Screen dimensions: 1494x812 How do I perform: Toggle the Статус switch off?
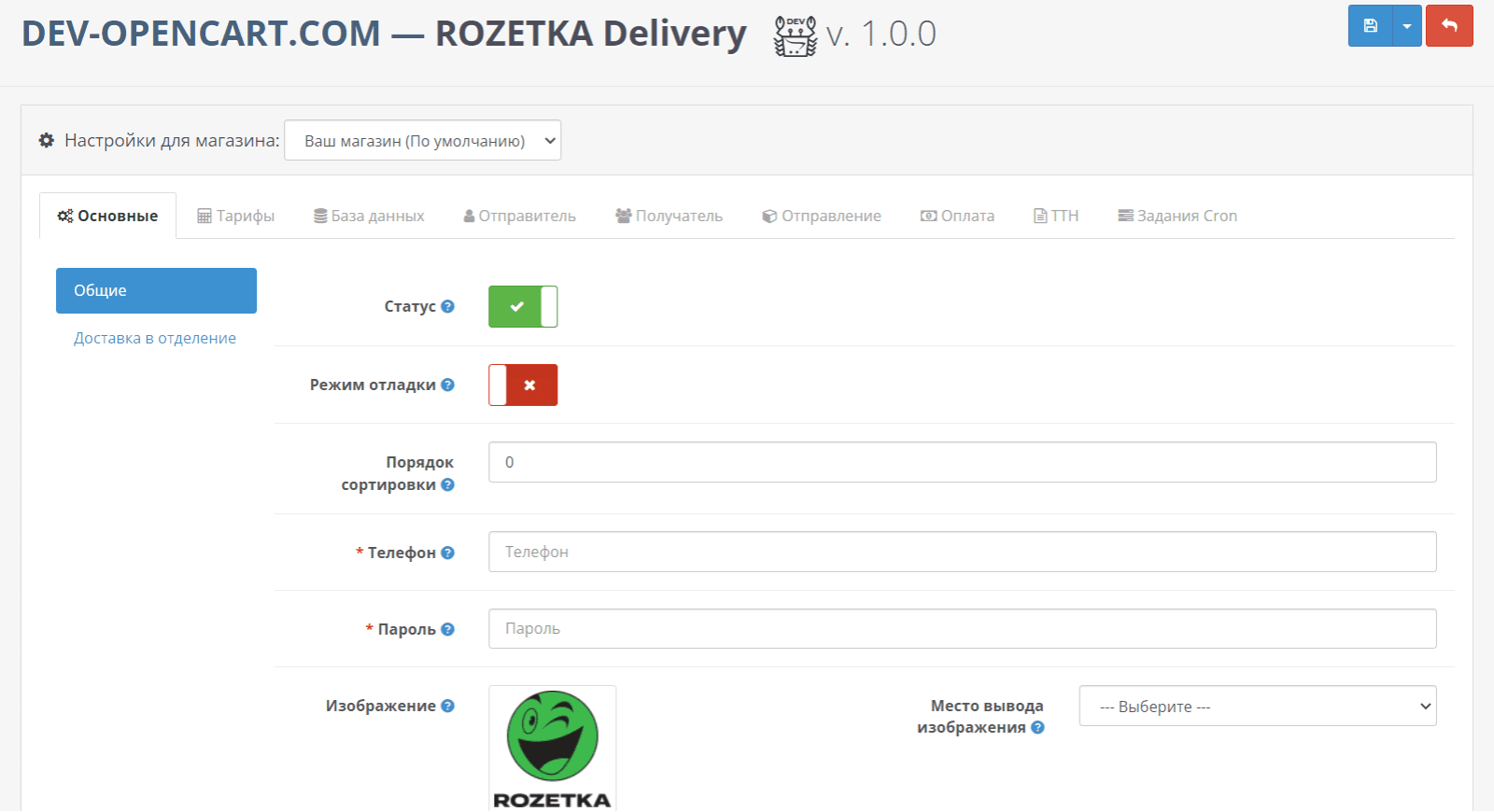(x=523, y=306)
